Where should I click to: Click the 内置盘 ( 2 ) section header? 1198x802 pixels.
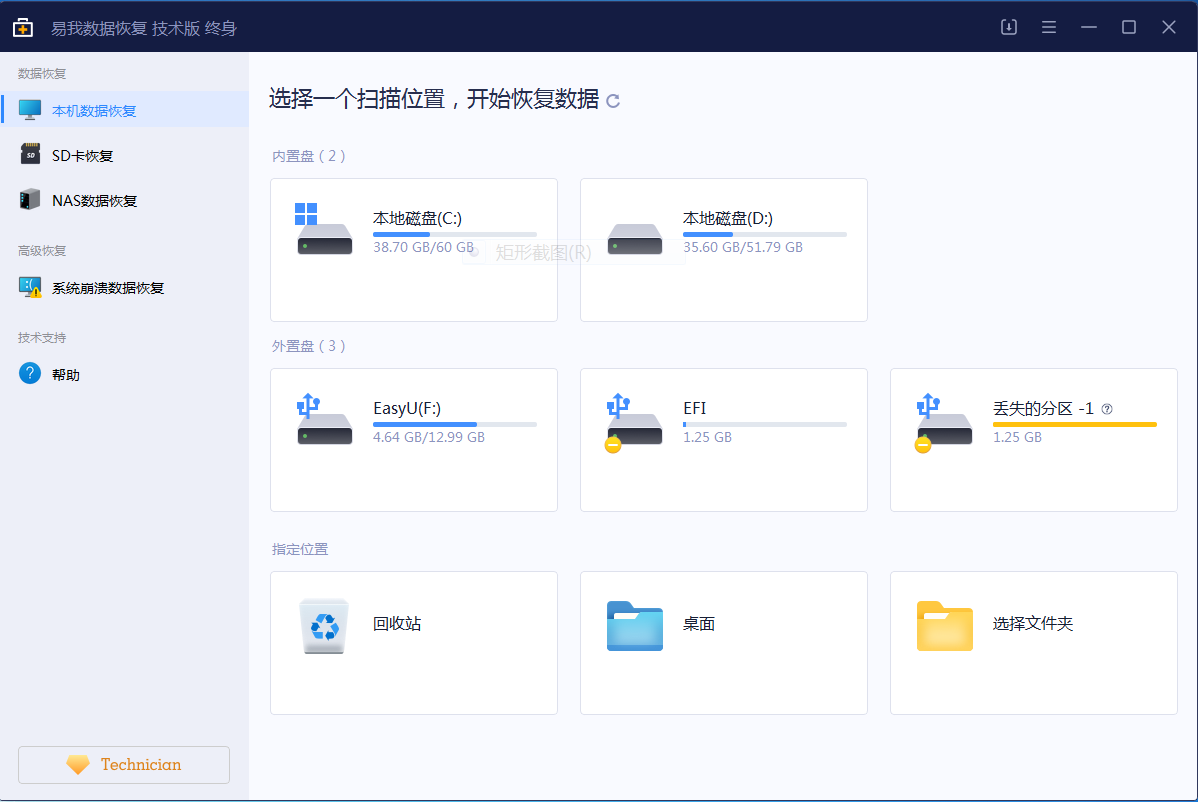309,156
